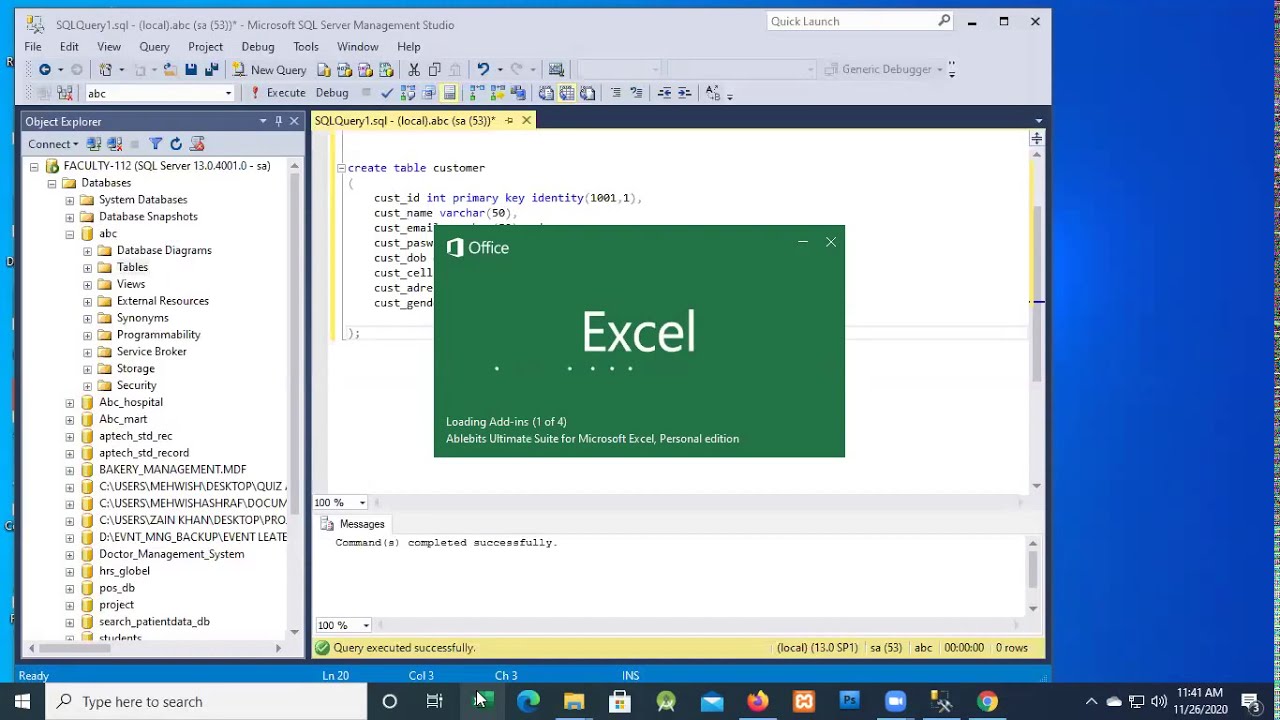Click the Execute button

(x=278, y=93)
